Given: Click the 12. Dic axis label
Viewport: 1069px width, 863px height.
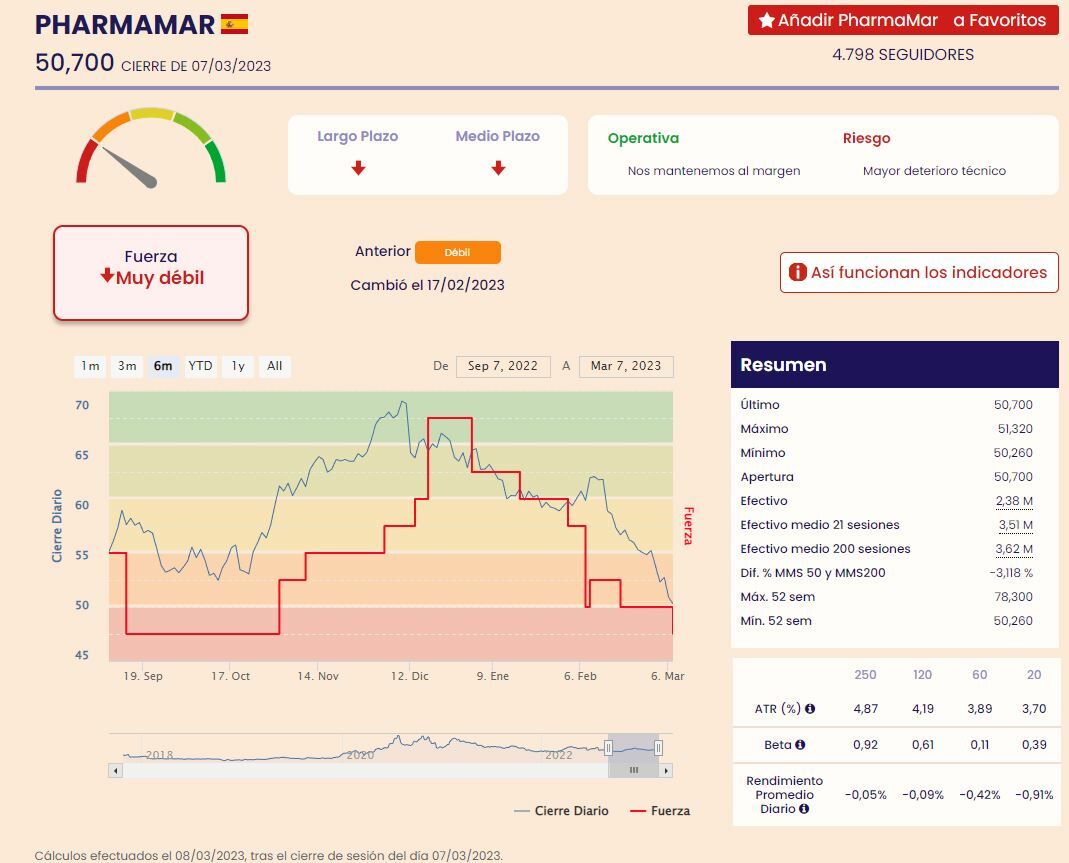Looking at the screenshot, I should pyautogui.click(x=410, y=676).
